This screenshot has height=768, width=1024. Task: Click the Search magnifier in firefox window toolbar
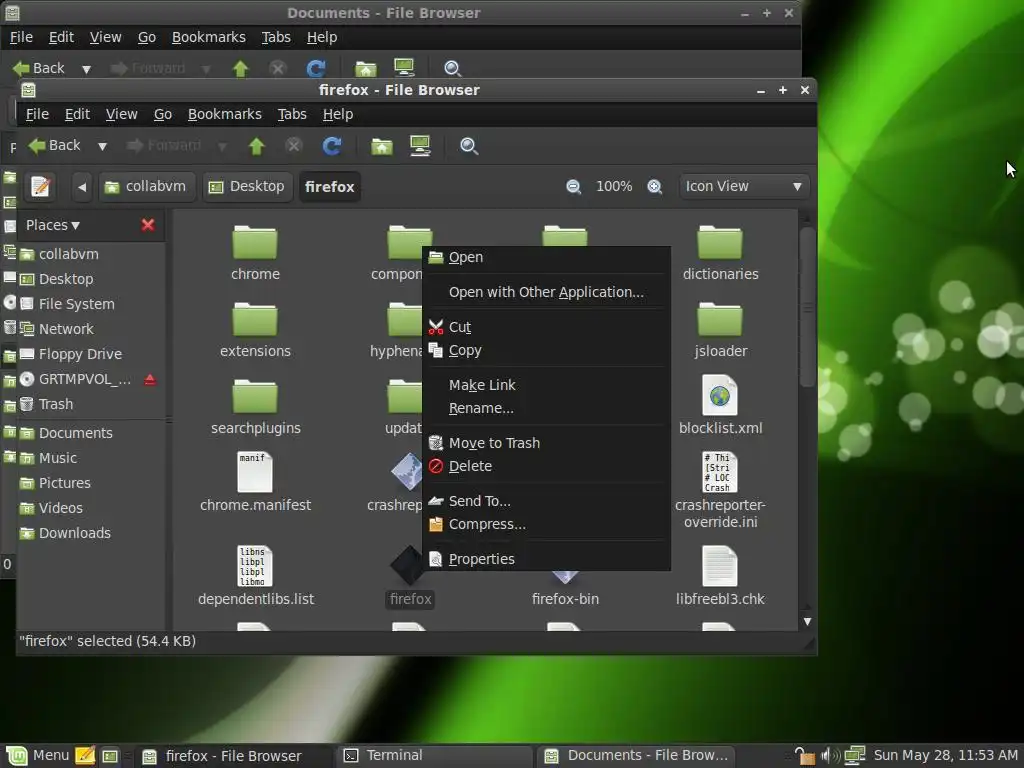click(x=469, y=146)
